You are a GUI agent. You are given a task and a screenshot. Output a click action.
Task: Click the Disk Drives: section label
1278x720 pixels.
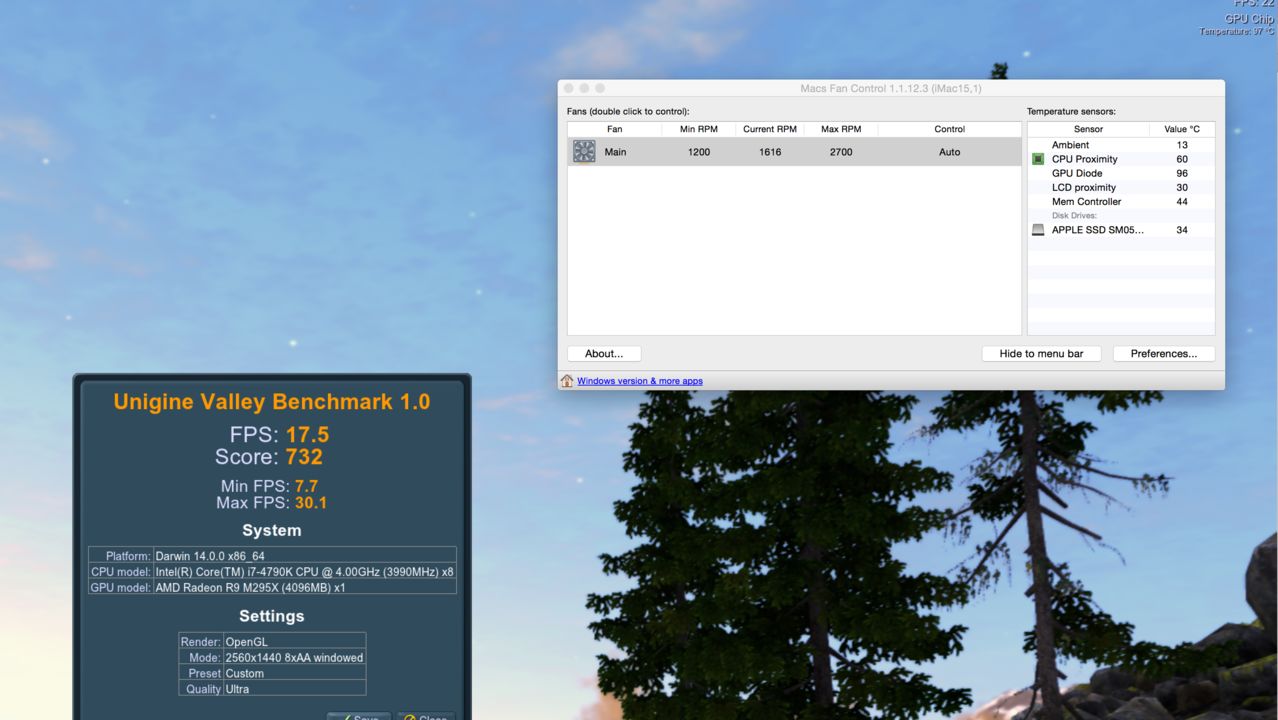(x=1074, y=215)
